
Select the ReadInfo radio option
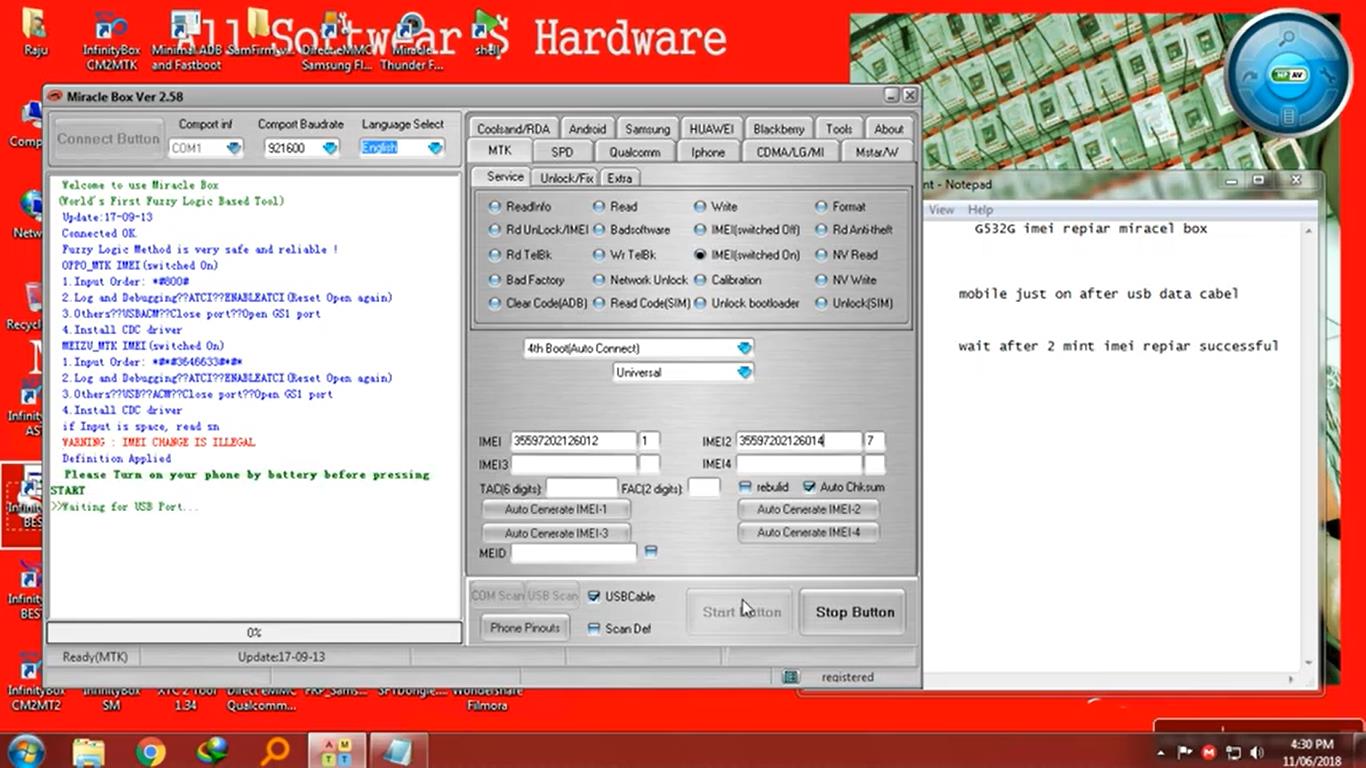[x=495, y=207]
